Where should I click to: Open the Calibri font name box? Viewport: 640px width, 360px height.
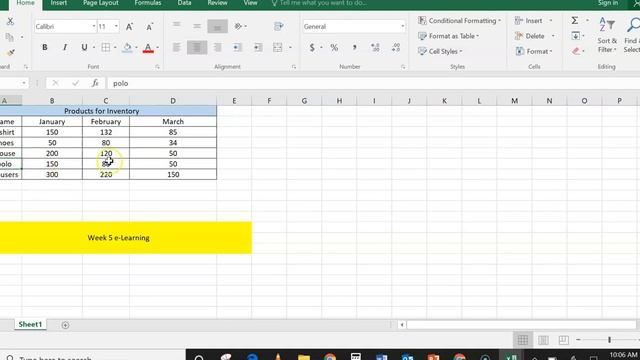click(x=65, y=27)
